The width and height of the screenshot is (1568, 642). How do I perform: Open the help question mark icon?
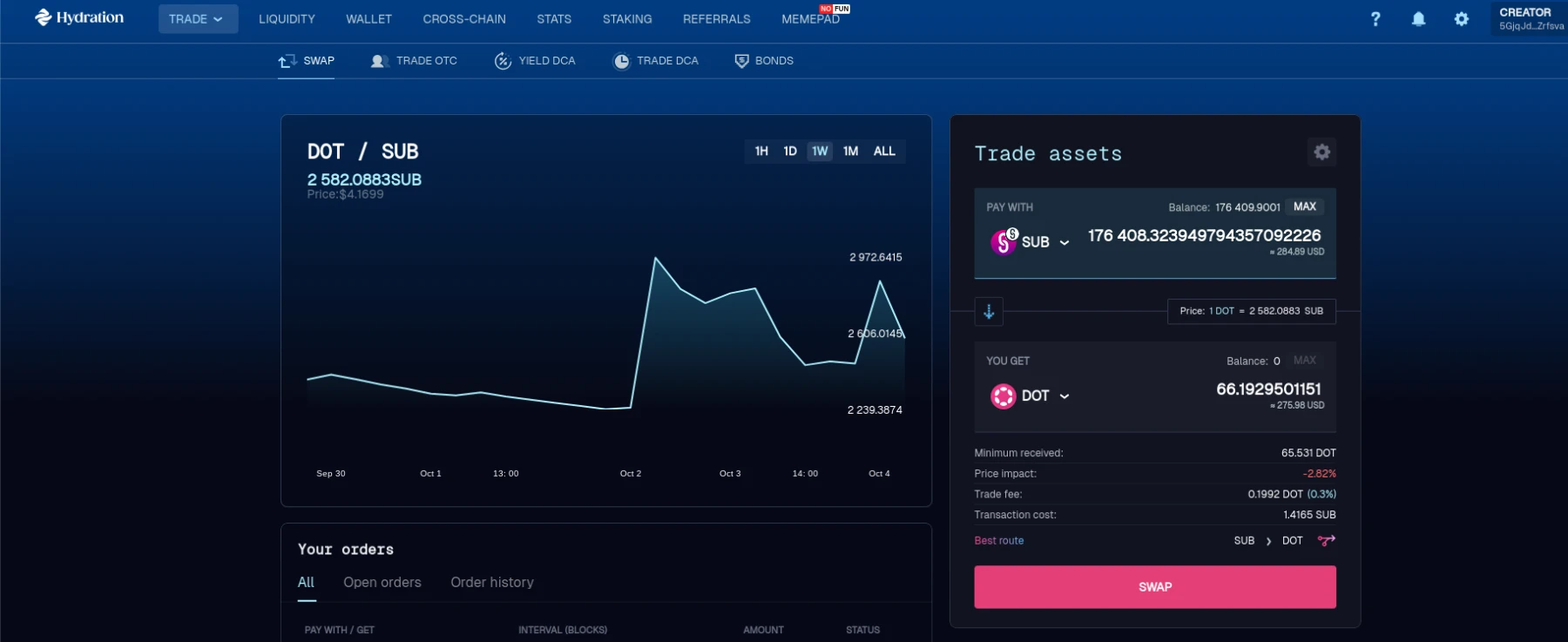(x=1375, y=19)
